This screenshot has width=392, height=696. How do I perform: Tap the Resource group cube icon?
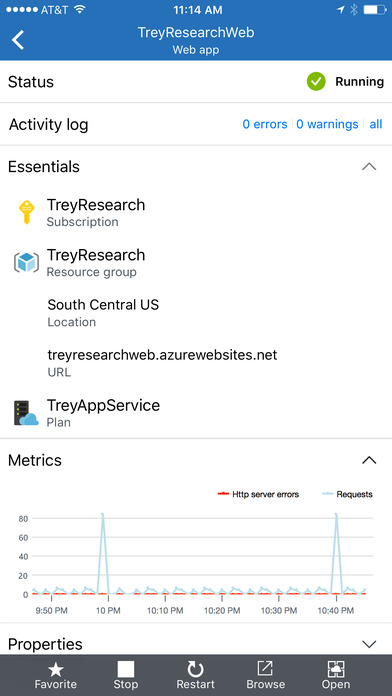[x=26, y=262]
